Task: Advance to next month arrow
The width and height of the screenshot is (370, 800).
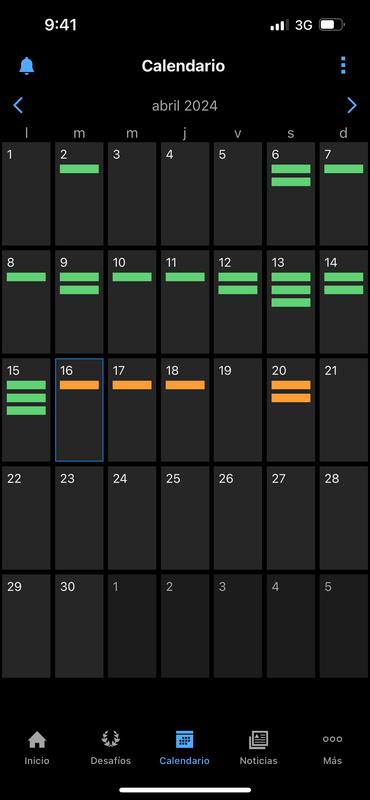Action: pyautogui.click(x=352, y=106)
